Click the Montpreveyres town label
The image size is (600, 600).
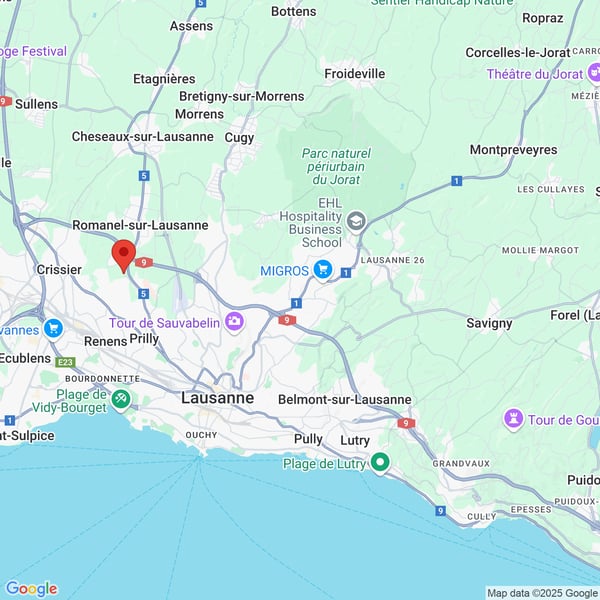pos(513,149)
